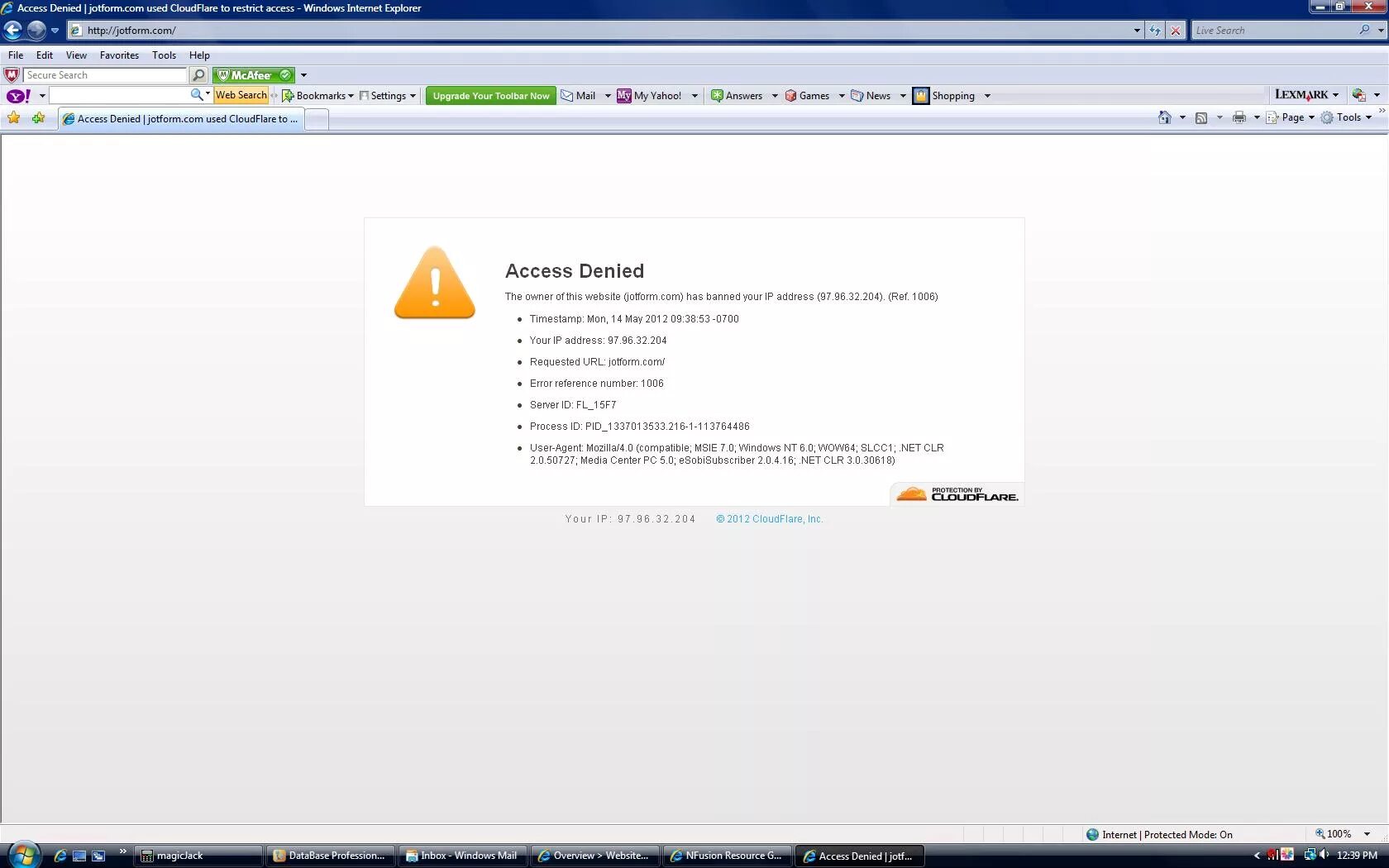Image resolution: width=1389 pixels, height=868 pixels.
Task: Click the Yahoo toolbar search magnifier
Action: coord(197,95)
